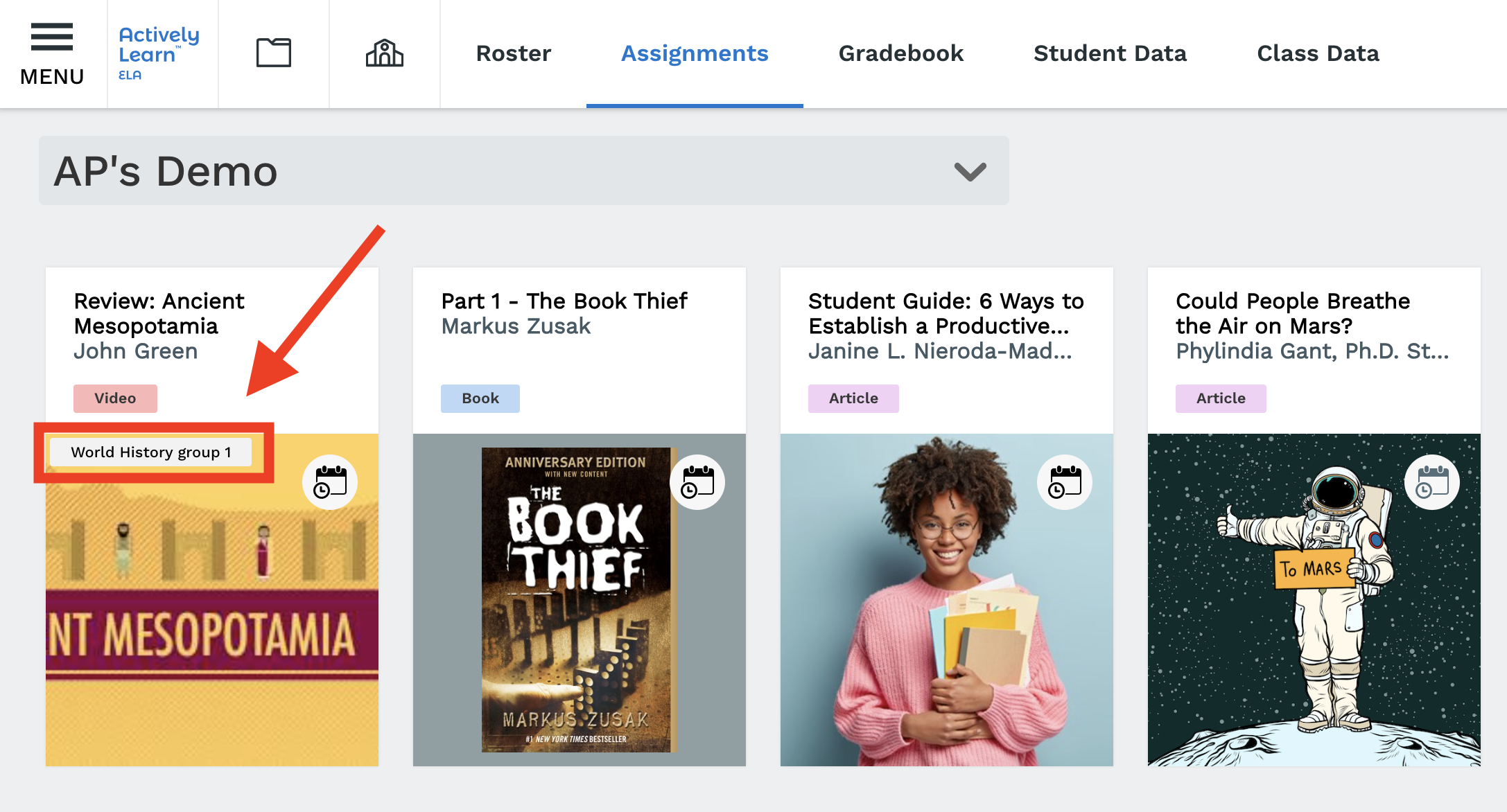
Task: Open the due date icon on Ancient Mesopotamia card
Action: point(329,482)
